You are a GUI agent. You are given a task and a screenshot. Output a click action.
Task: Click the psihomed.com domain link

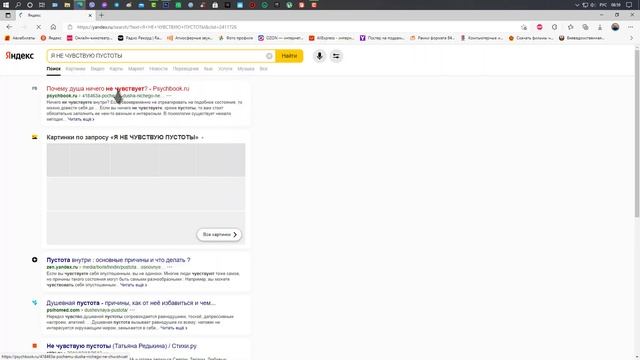coord(63,310)
